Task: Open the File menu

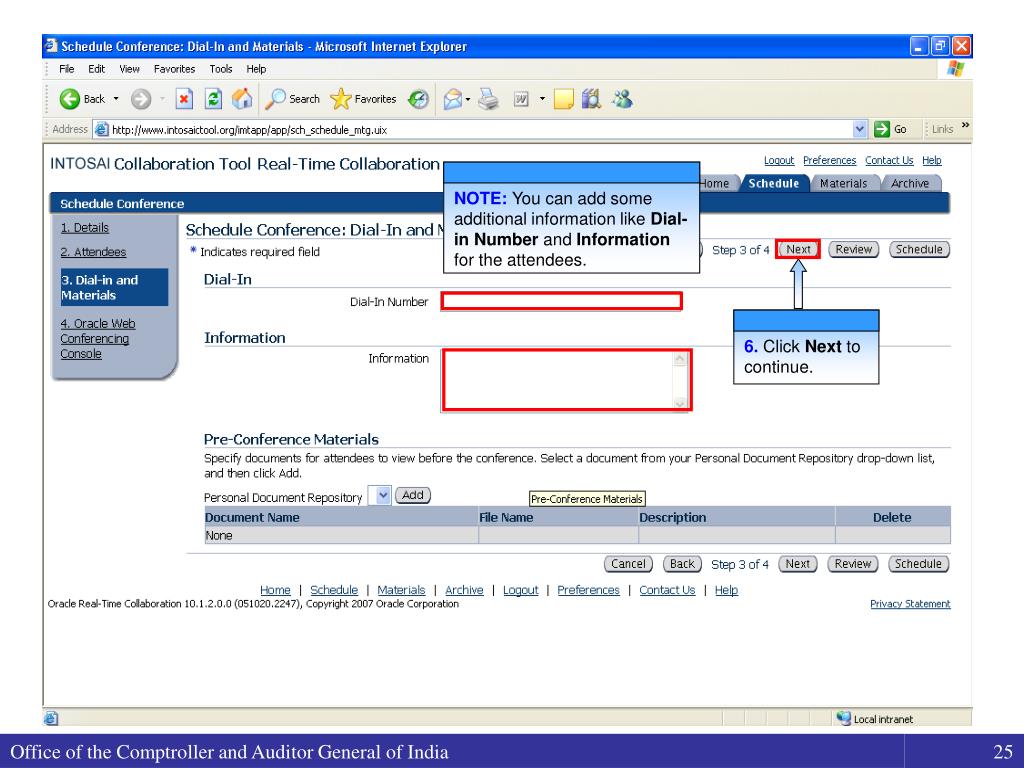Action: tap(67, 69)
